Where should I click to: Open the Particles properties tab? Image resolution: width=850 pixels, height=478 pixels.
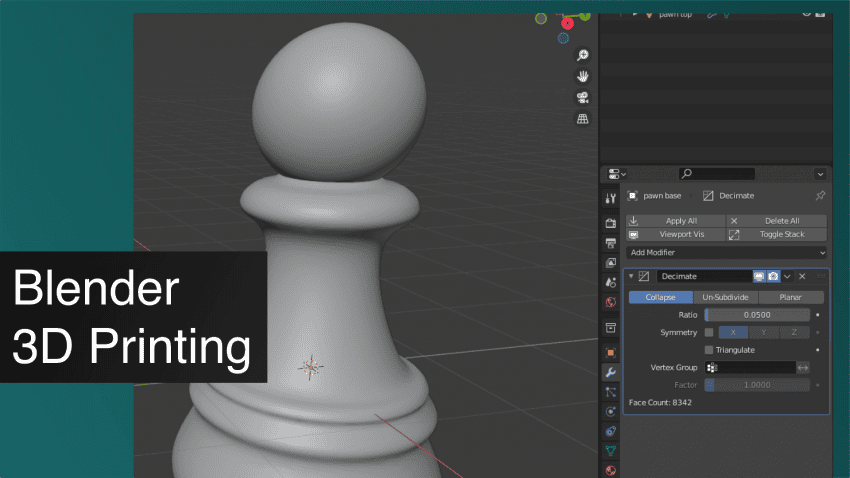pos(611,392)
